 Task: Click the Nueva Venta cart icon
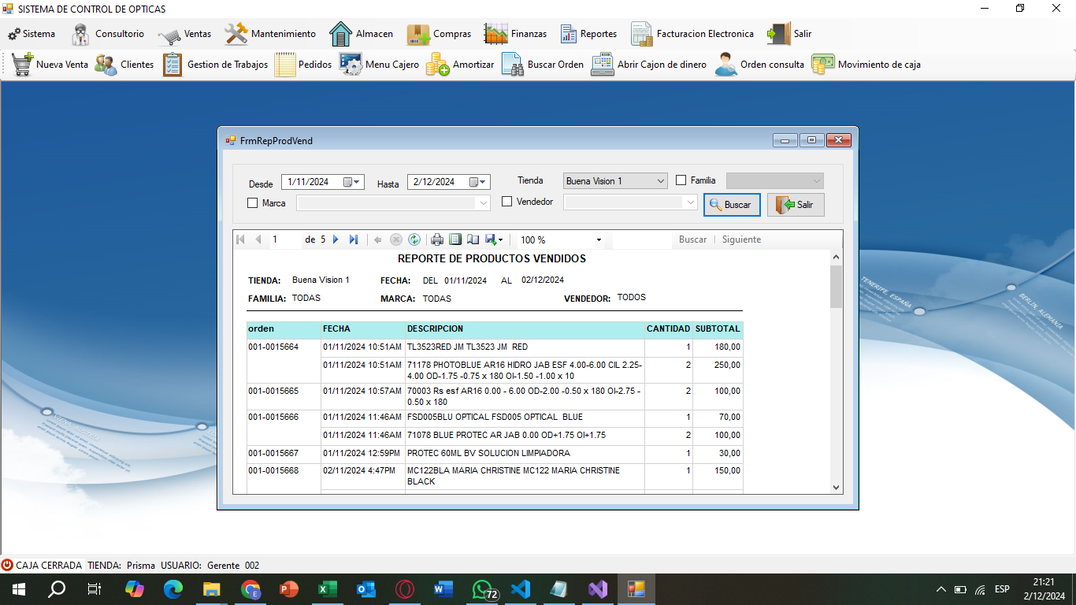point(22,64)
